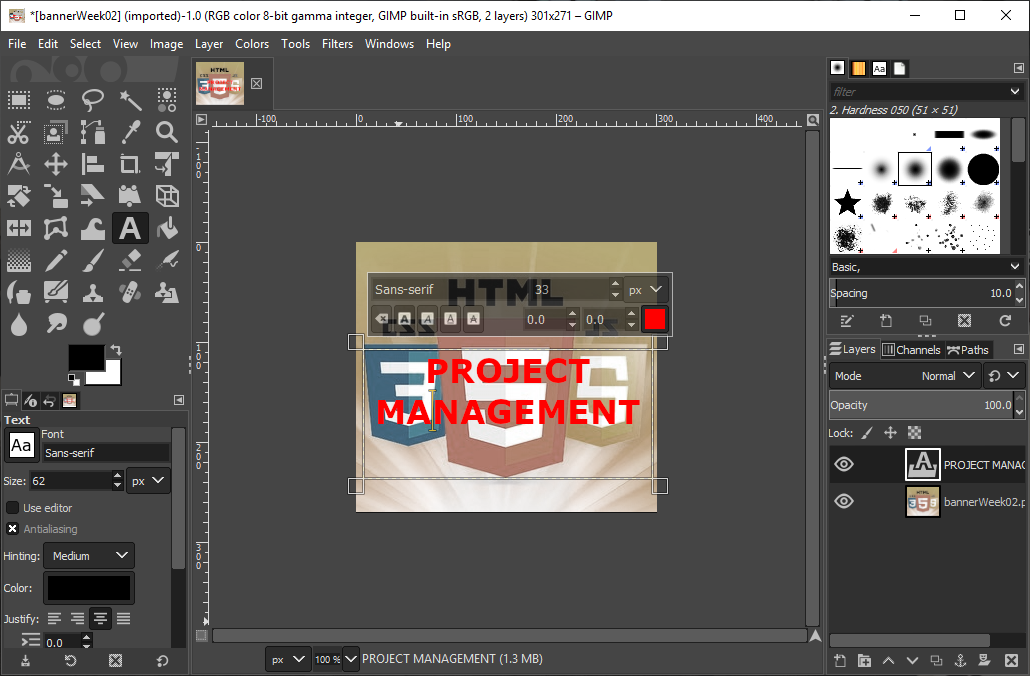
Task: Select the Fuzzy Select magic wand tool
Action: click(x=130, y=100)
